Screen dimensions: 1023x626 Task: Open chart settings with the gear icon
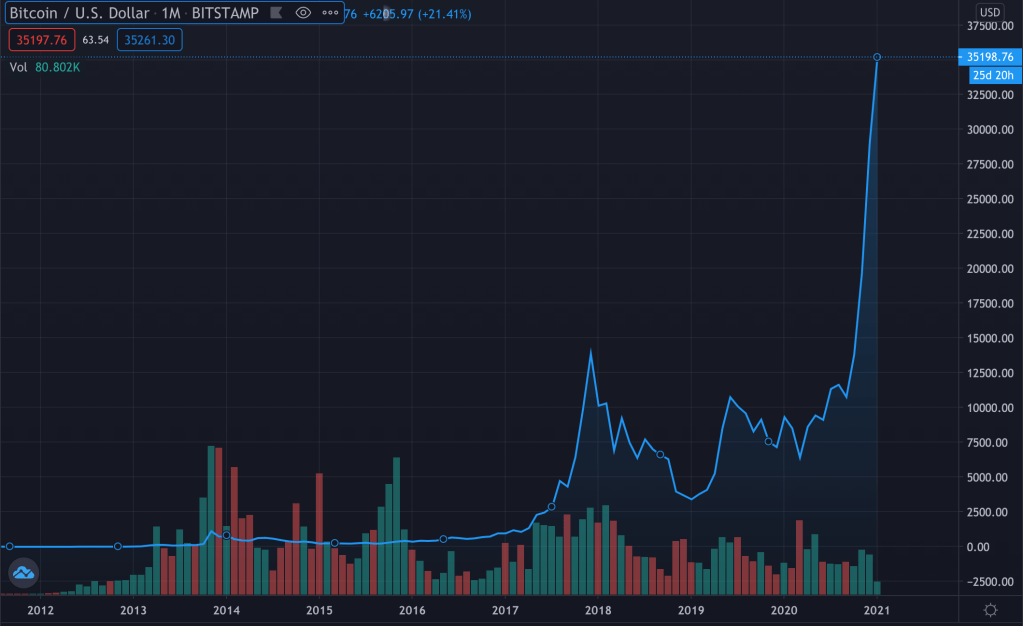[990, 610]
